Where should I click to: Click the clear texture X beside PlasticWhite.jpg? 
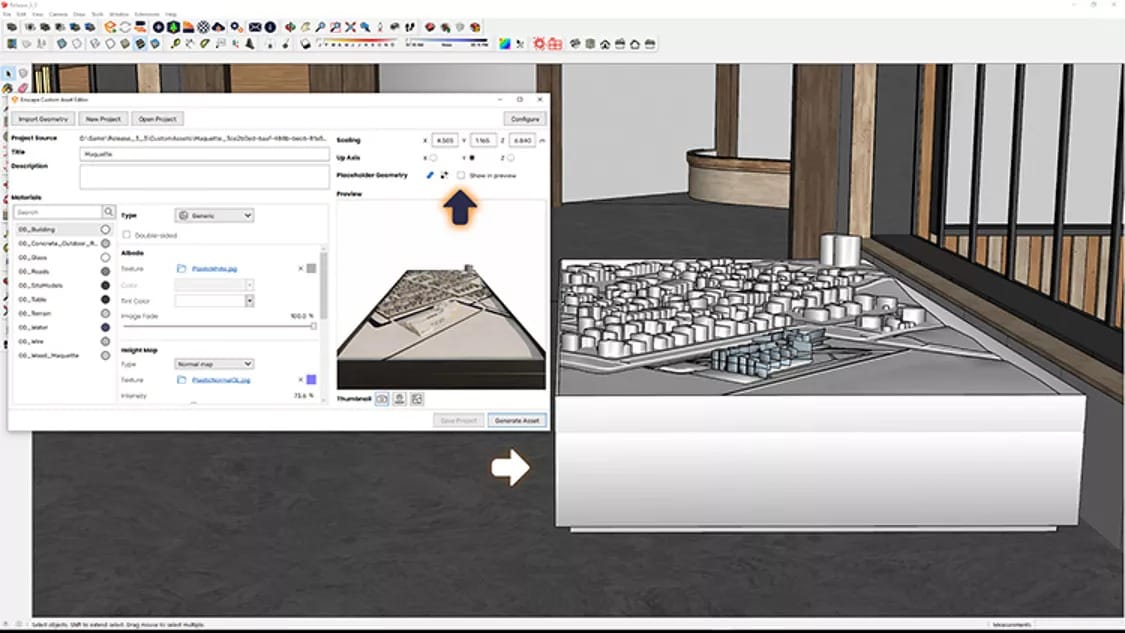(300, 269)
